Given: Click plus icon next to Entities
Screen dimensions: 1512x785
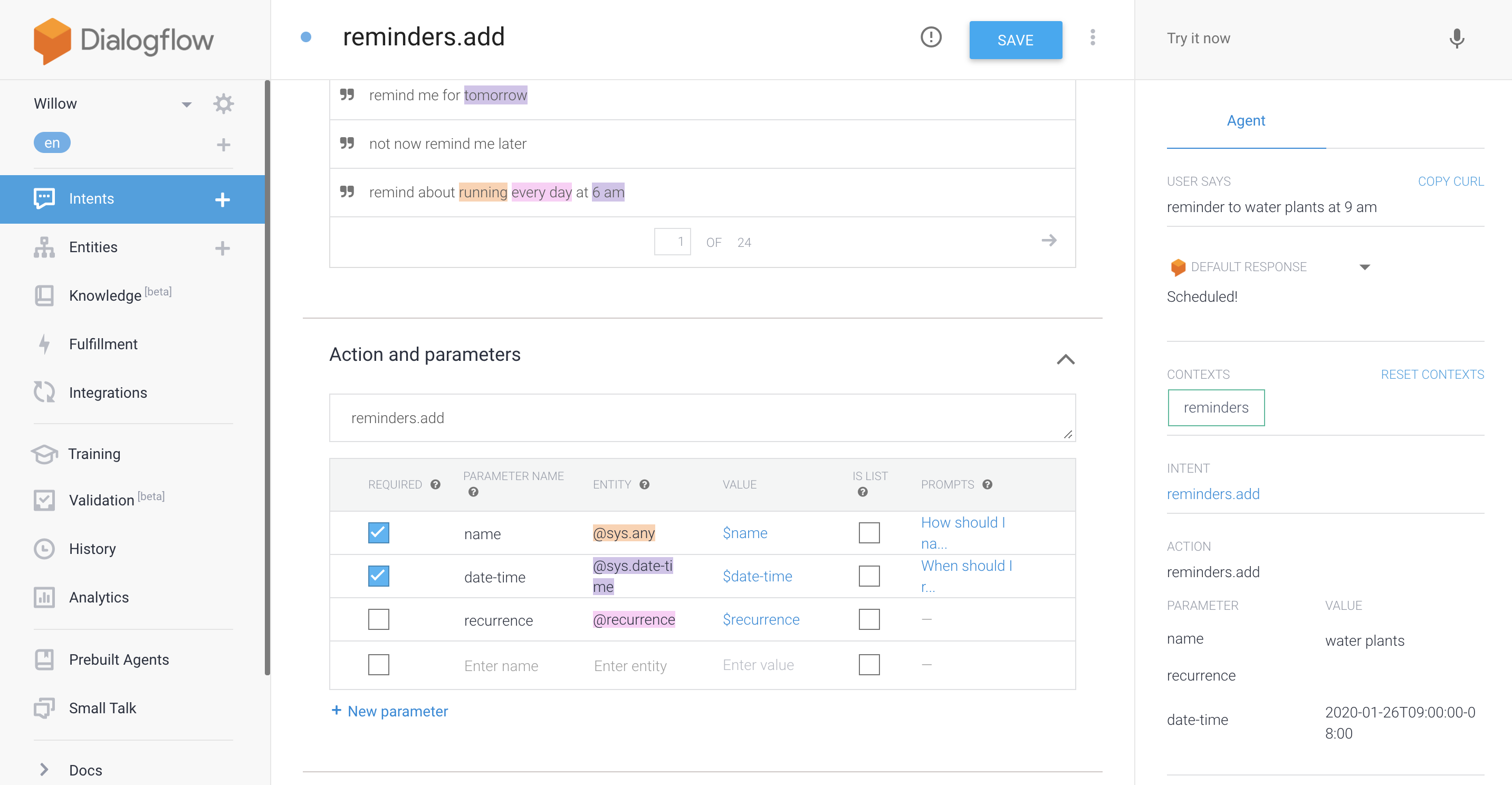Looking at the screenshot, I should point(223,248).
